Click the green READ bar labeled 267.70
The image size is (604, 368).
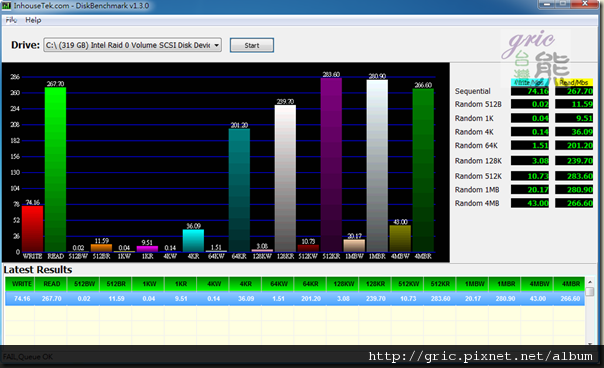55,170
